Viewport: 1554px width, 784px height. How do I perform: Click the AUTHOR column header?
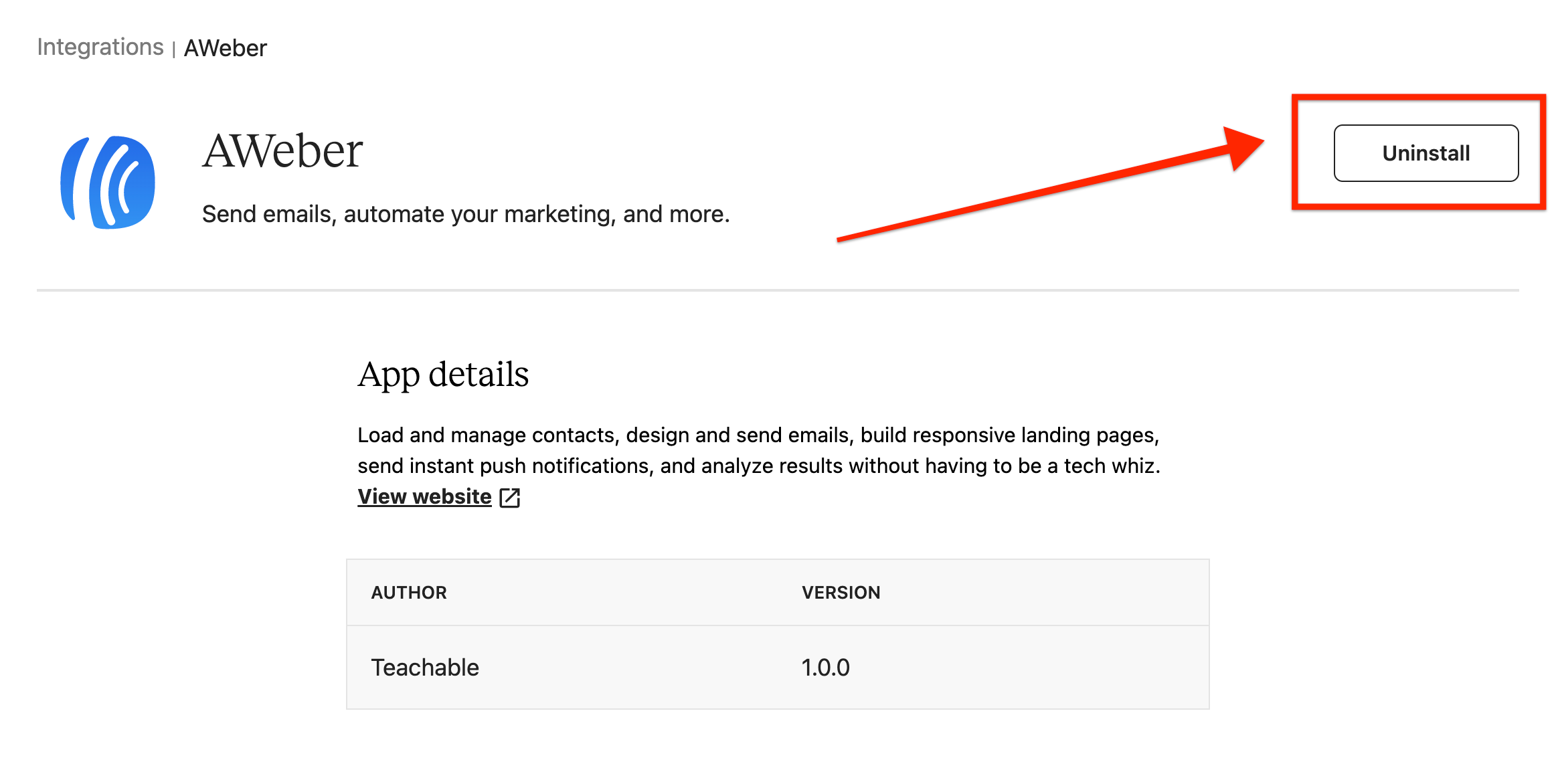click(x=409, y=593)
